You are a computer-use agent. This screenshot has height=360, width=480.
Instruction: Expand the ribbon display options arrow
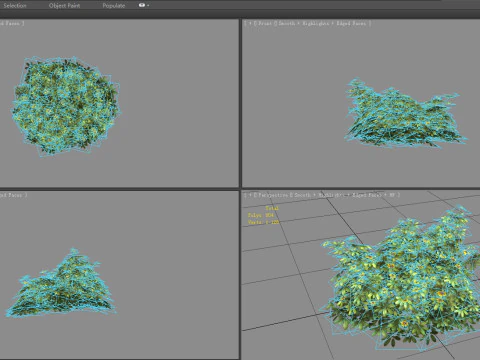148,6
